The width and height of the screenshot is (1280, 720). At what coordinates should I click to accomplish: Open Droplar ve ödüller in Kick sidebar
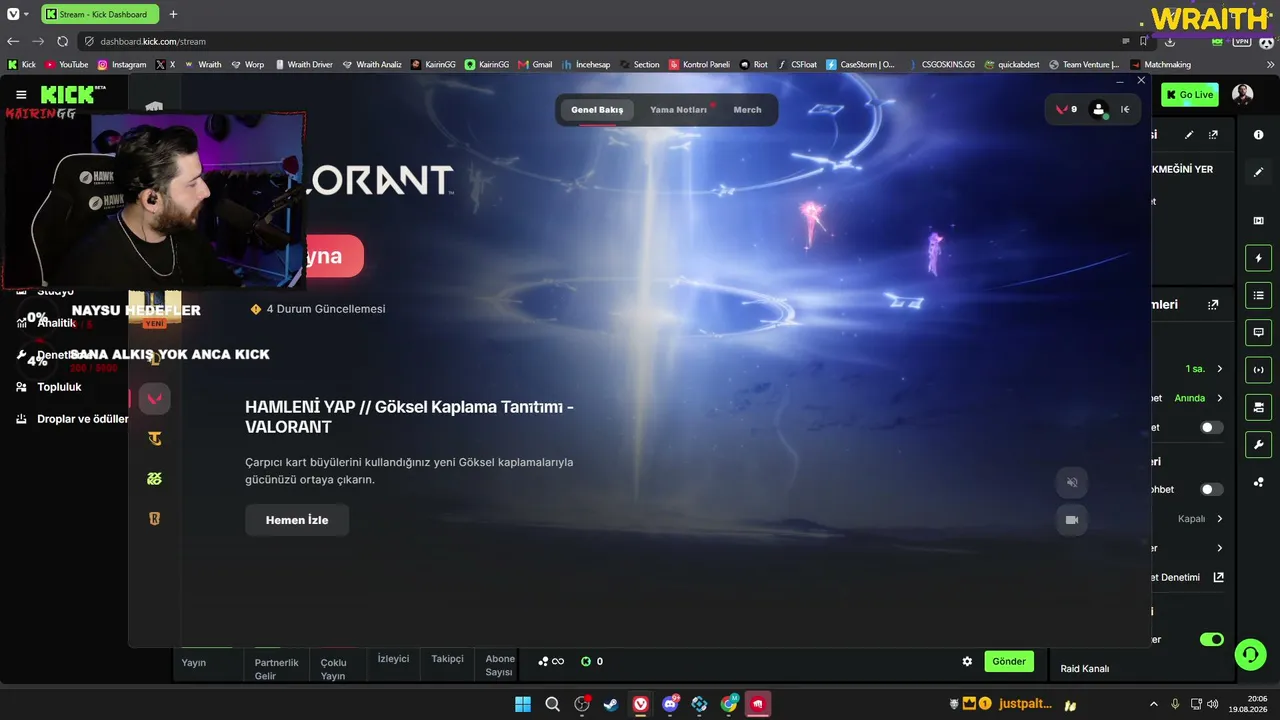pos(82,419)
